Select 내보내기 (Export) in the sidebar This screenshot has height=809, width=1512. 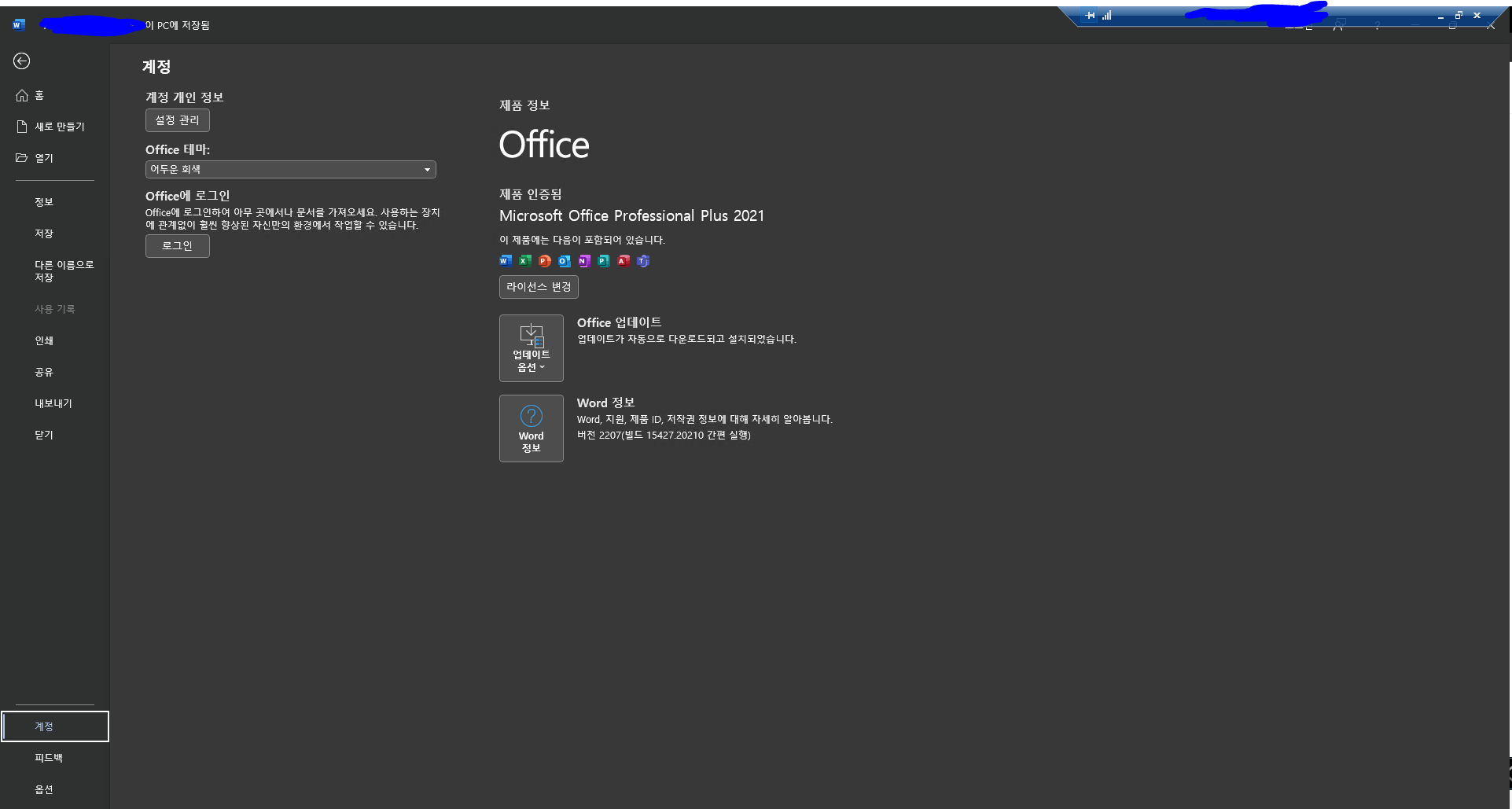tap(55, 403)
